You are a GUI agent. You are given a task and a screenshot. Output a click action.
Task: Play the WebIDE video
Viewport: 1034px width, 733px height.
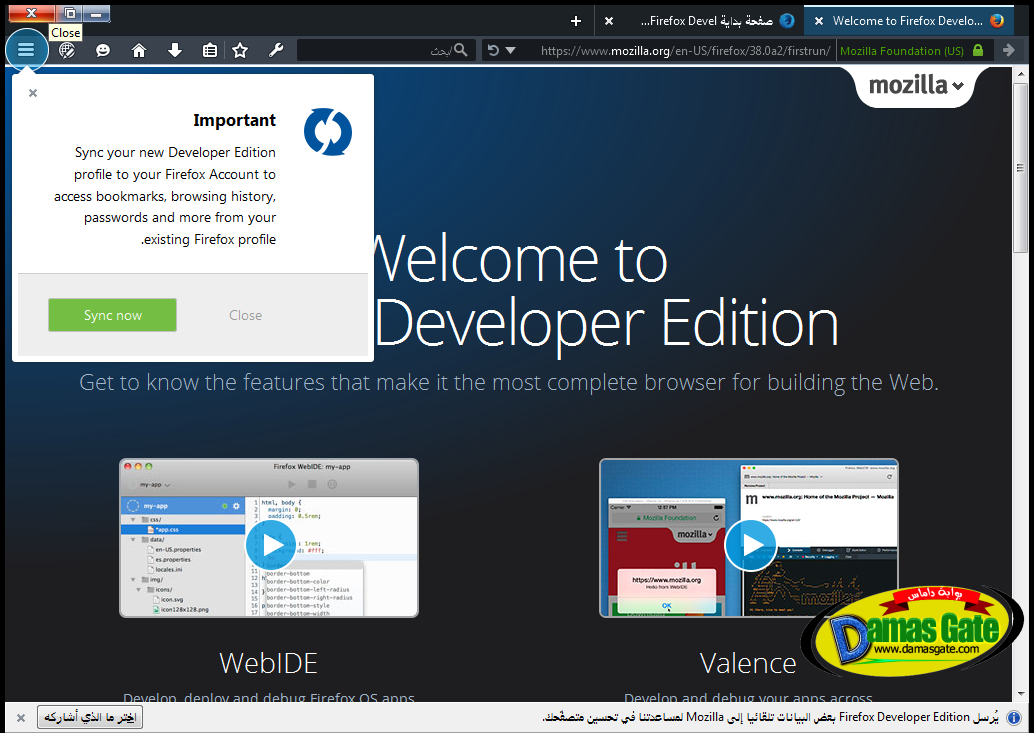[x=270, y=545]
